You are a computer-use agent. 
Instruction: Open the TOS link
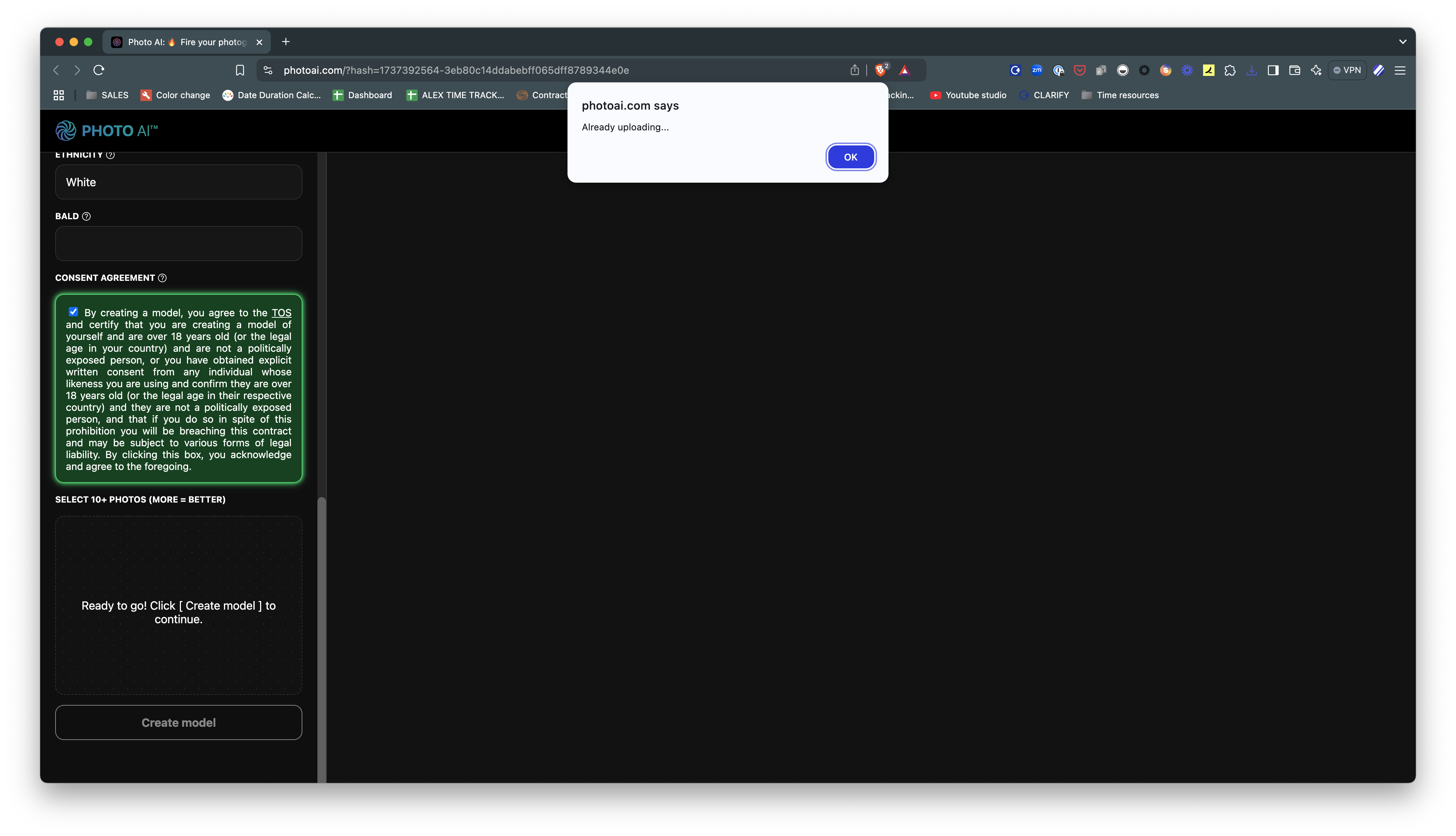coord(281,313)
